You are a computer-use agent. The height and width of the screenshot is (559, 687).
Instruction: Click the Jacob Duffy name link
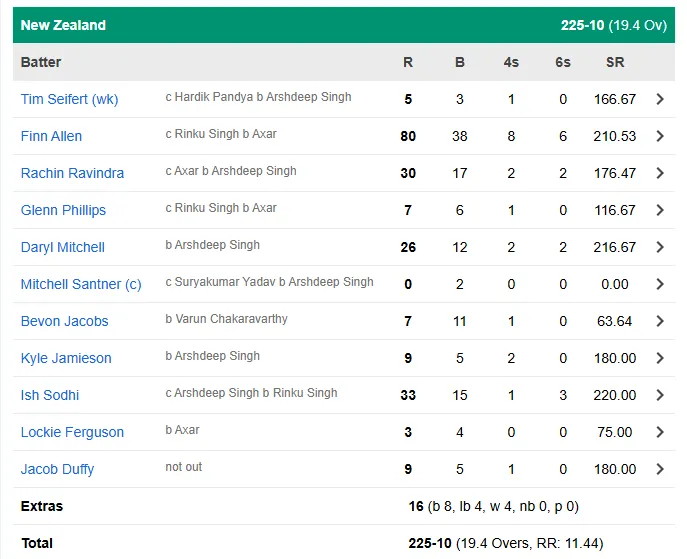point(57,469)
